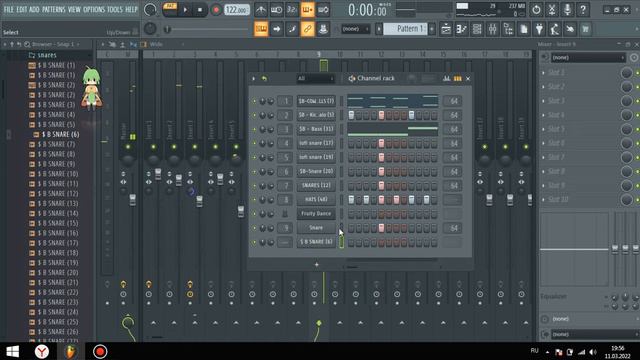
Task: Expand the Slot 5 effect menu arrow
Action: pos(543,129)
